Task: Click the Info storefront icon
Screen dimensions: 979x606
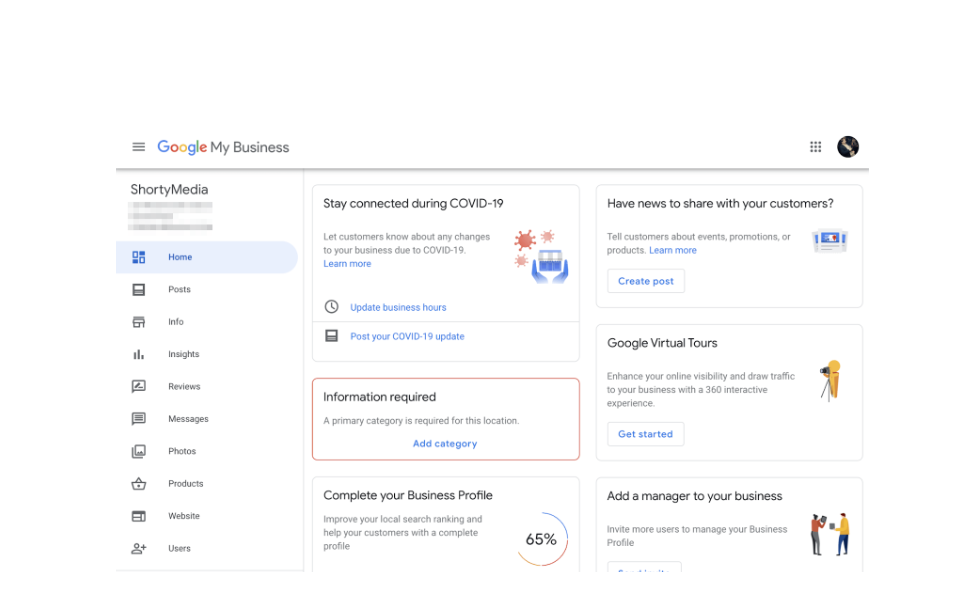Action: coord(139,322)
